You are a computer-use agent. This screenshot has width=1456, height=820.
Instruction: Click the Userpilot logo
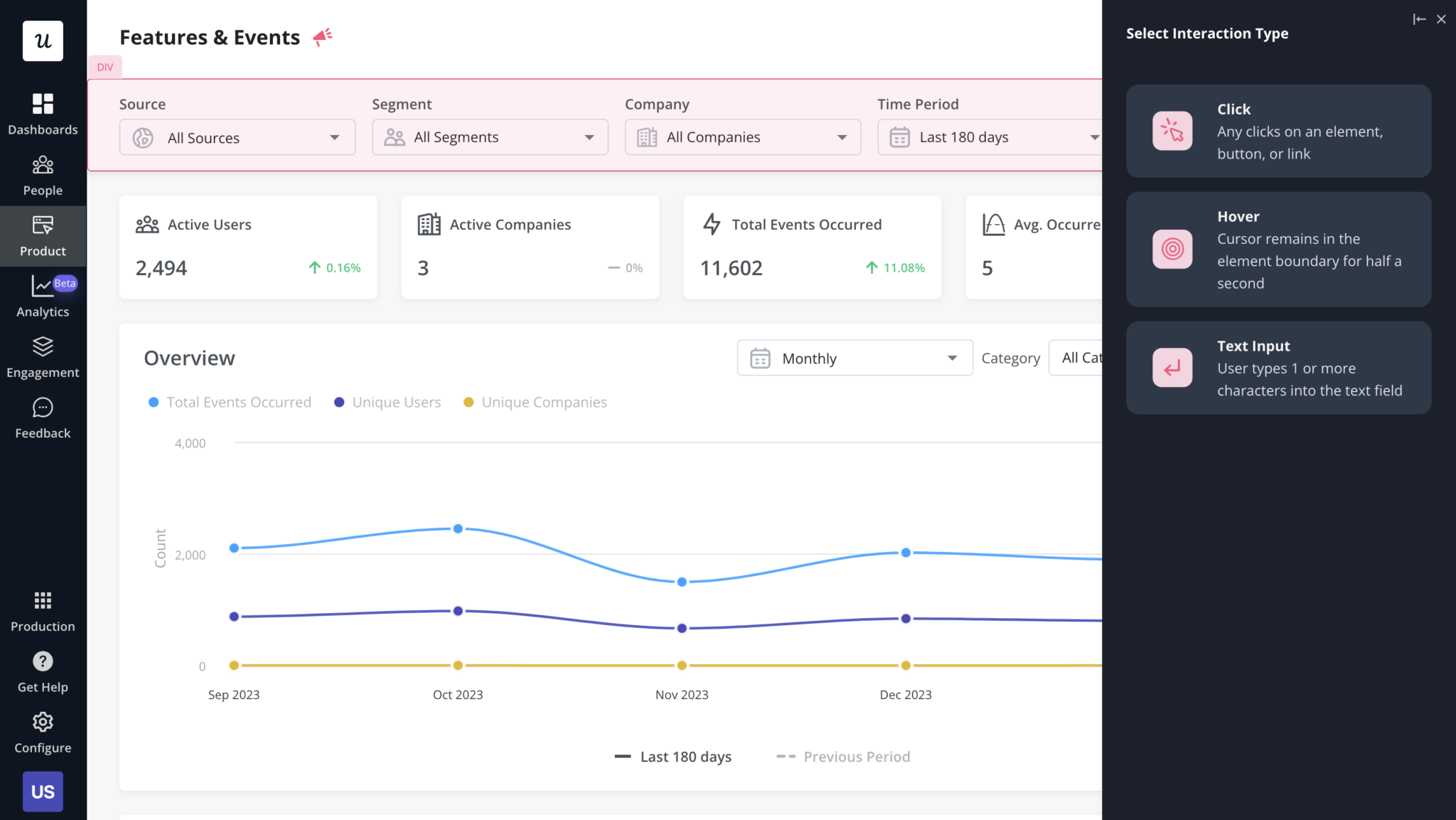click(43, 41)
